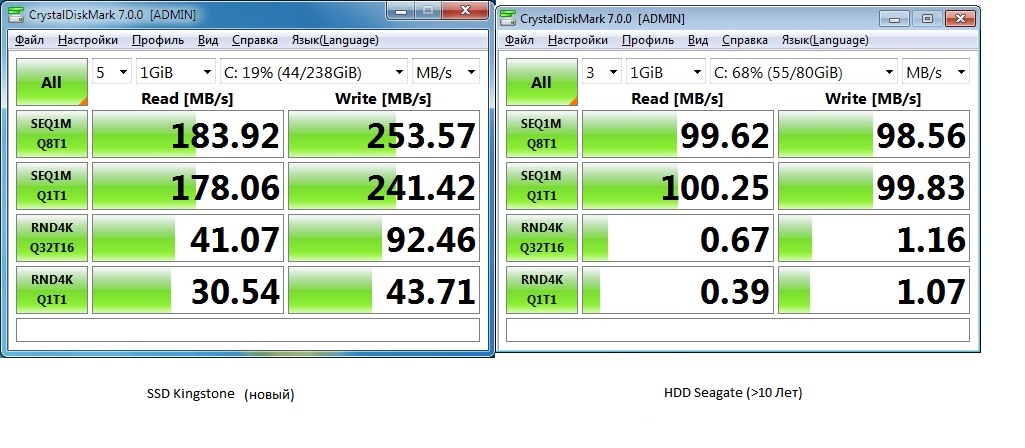Start RND4K Q1T1 test in right window
1025x448 pixels.
(541, 290)
